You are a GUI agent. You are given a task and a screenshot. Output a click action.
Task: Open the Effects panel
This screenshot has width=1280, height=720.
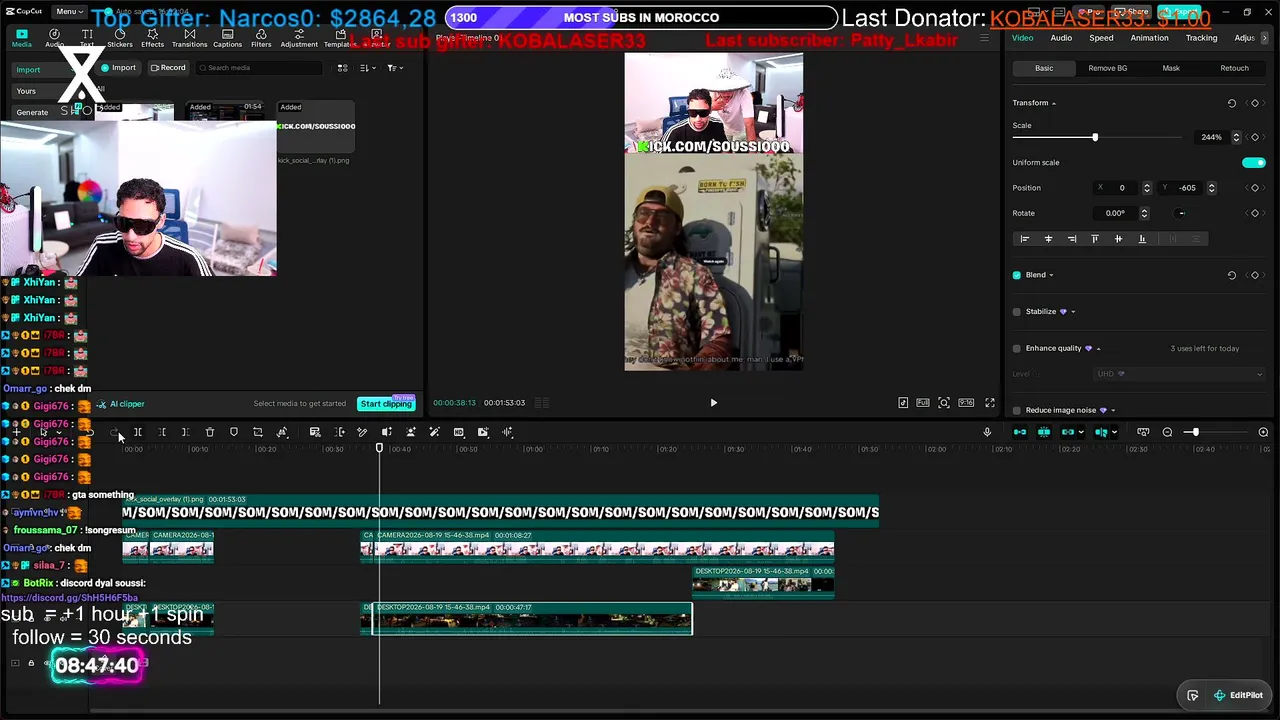pyautogui.click(x=152, y=39)
